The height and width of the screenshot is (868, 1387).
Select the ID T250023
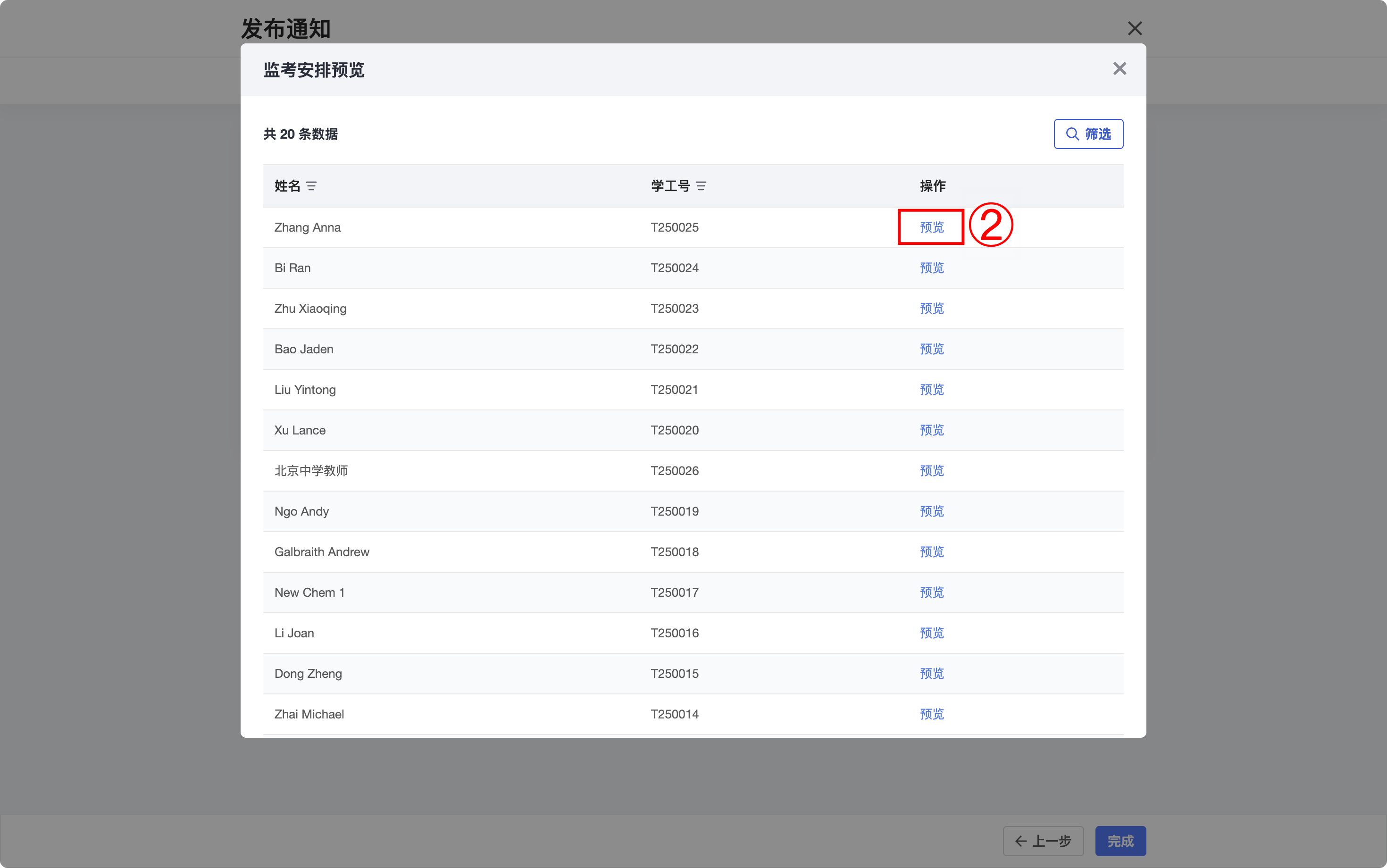(675, 308)
